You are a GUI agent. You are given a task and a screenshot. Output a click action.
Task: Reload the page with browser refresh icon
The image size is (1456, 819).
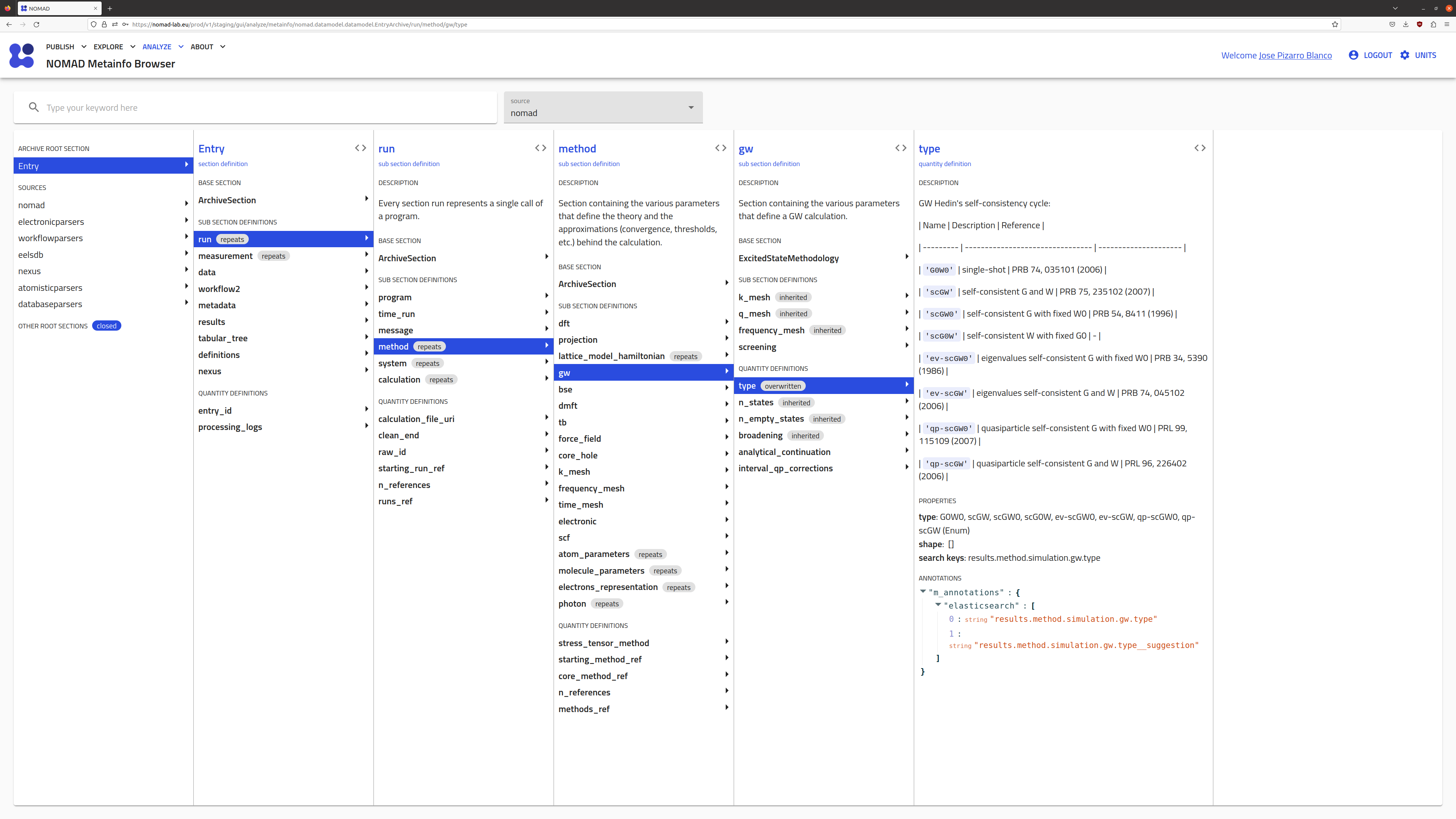tap(36, 24)
